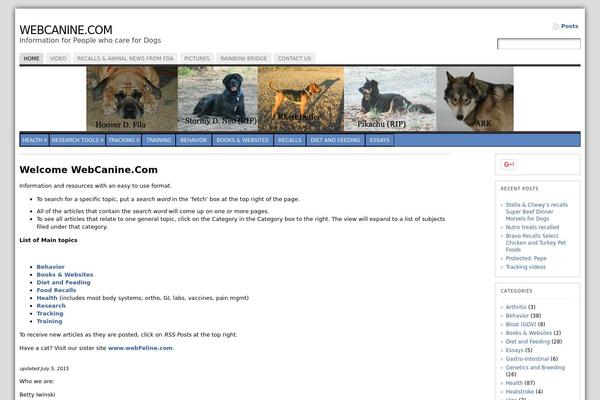Open Nutro treats recalled recent post
Screen dimensions: 600x400
coord(532,227)
